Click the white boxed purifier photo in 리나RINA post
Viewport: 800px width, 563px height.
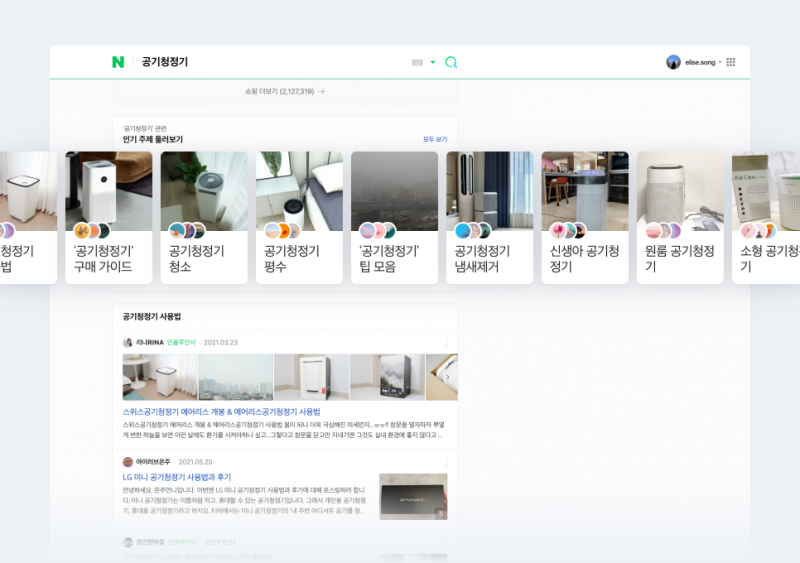(x=312, y=377)
